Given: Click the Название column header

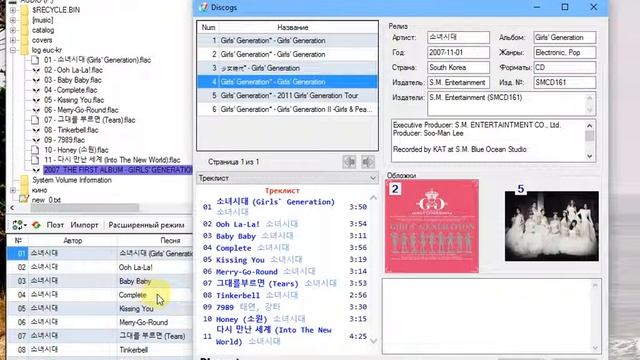Looking at the screenshot, I should [x=293, y=27].
